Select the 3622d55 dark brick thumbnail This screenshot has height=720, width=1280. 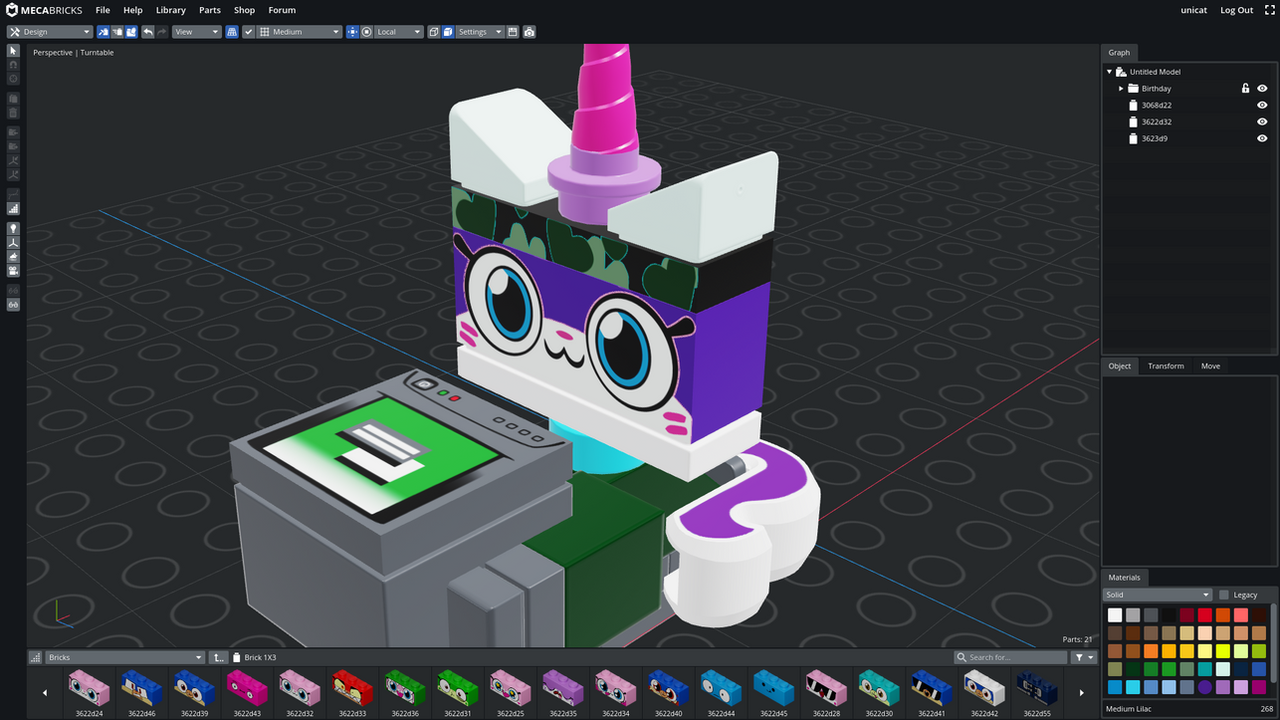coord(1037,693)
